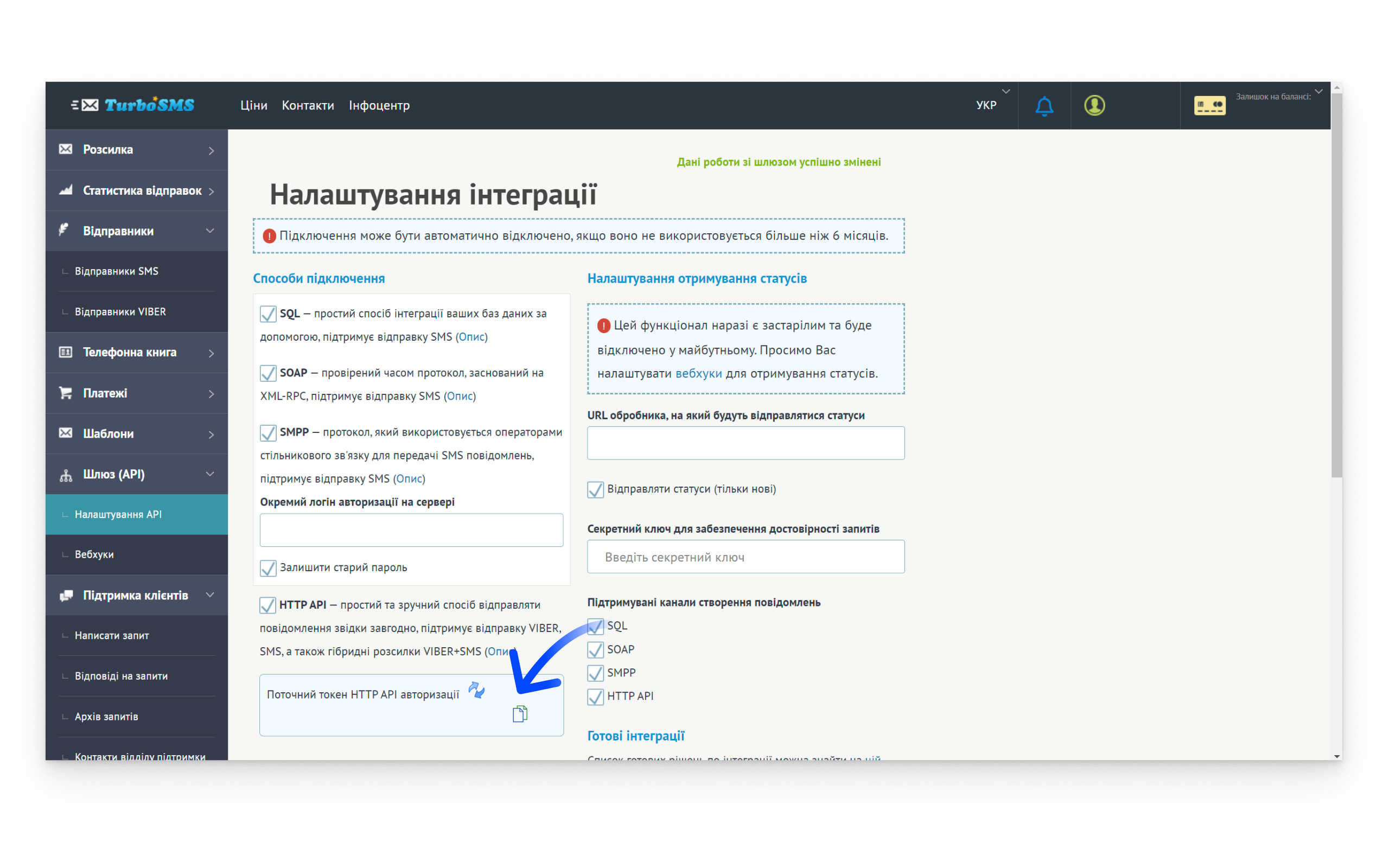Open Контакти in the top menu
Viewport: 1389px width, 868px height.
(308, 105)
